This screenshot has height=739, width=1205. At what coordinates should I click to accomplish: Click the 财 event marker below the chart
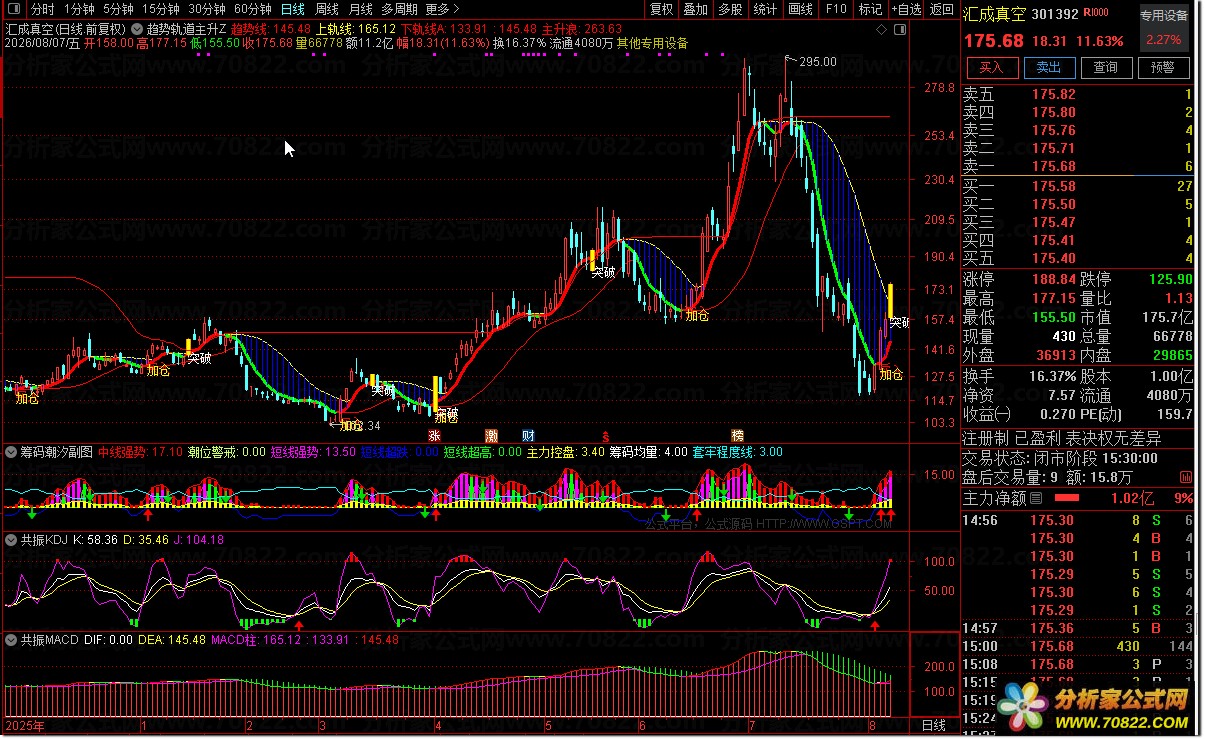pos(528,436)
